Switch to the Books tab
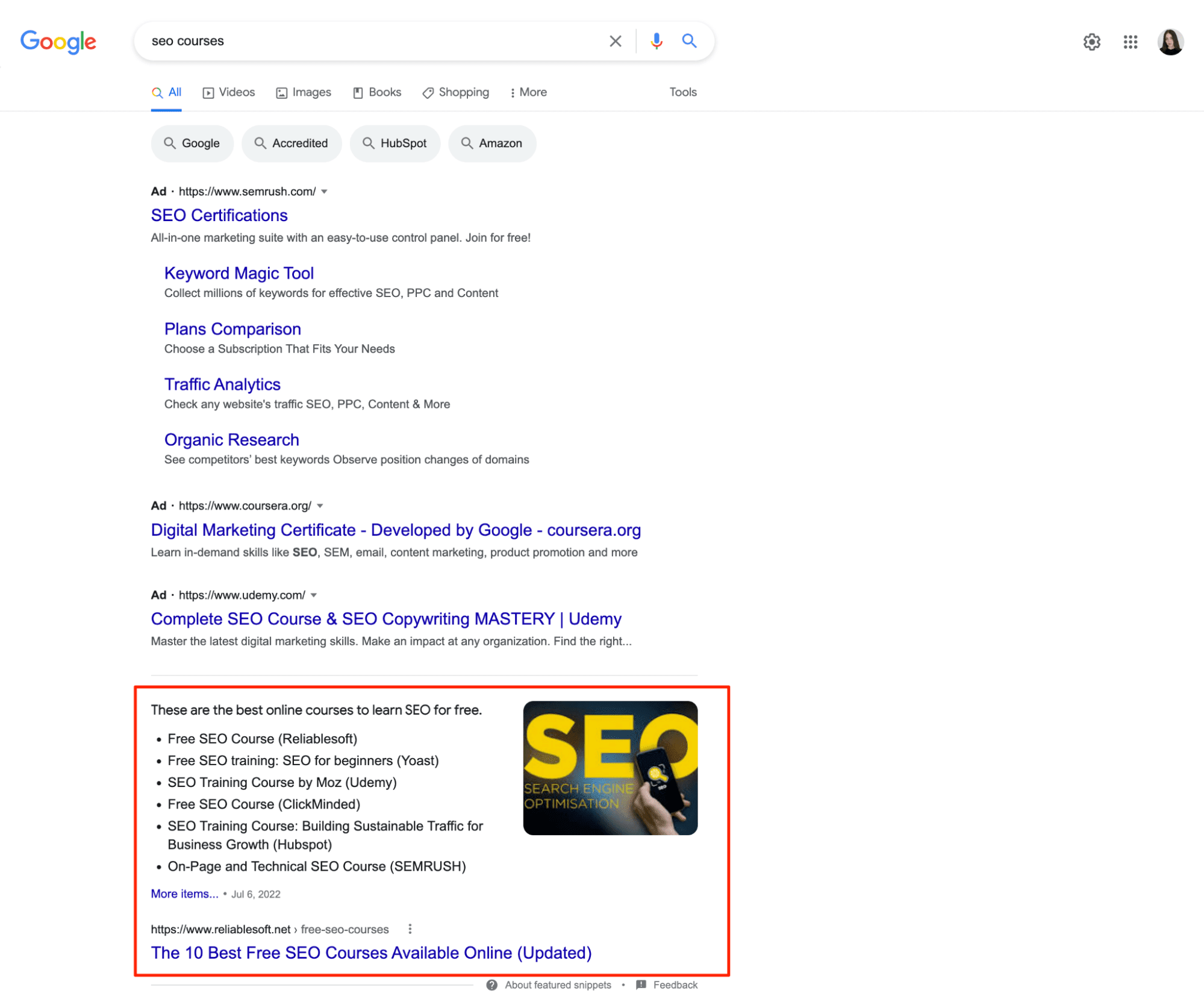 (x=377, y=92)
